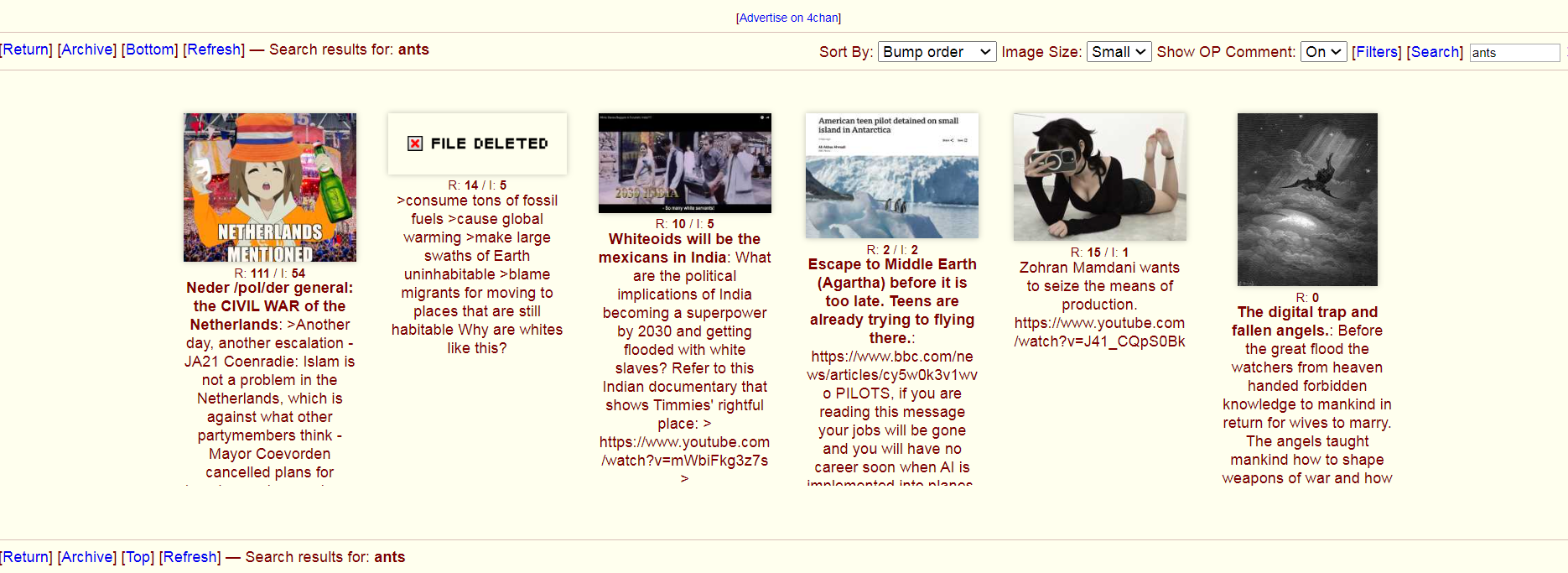The width and height of the screenshot is (1568, 573).
Task: Click the bottom Return link
Action: 26,557
